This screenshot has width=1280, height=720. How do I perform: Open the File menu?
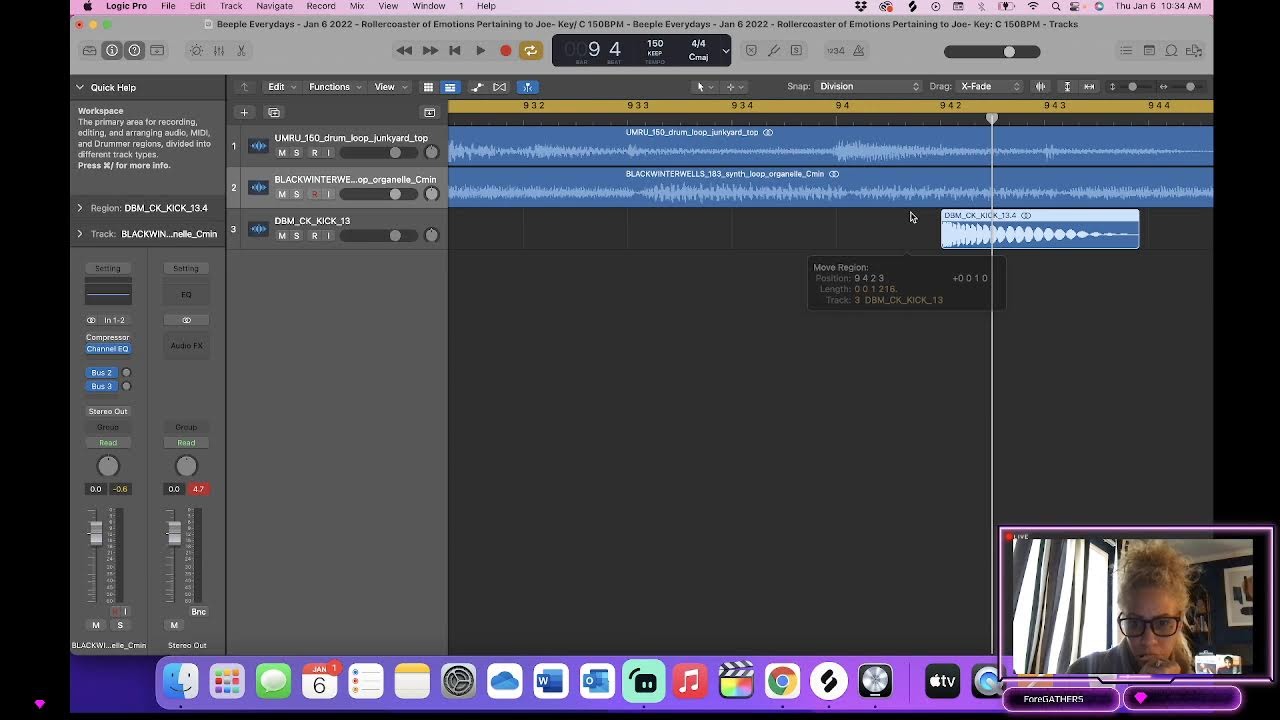[168, 6]
